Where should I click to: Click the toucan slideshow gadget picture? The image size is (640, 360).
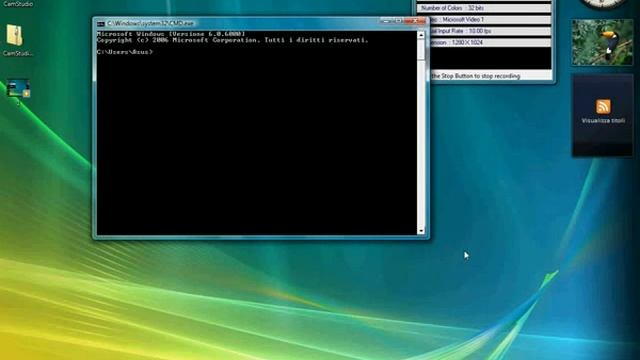(x=602, y=42)
